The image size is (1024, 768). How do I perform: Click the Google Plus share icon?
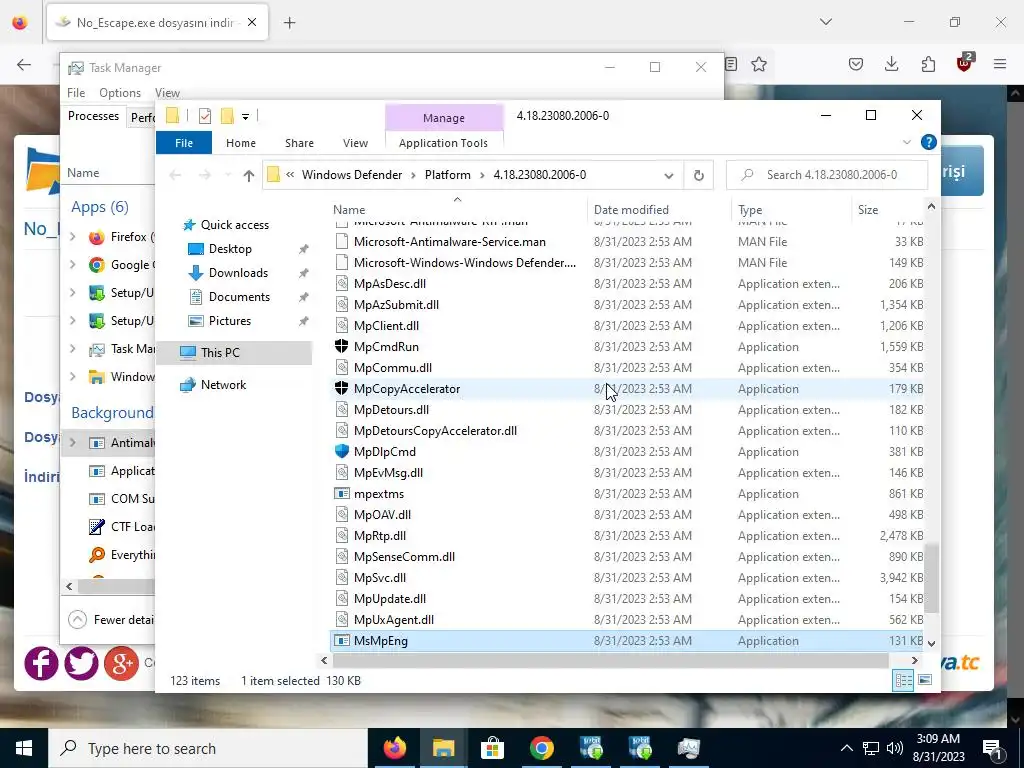[121, 663]
